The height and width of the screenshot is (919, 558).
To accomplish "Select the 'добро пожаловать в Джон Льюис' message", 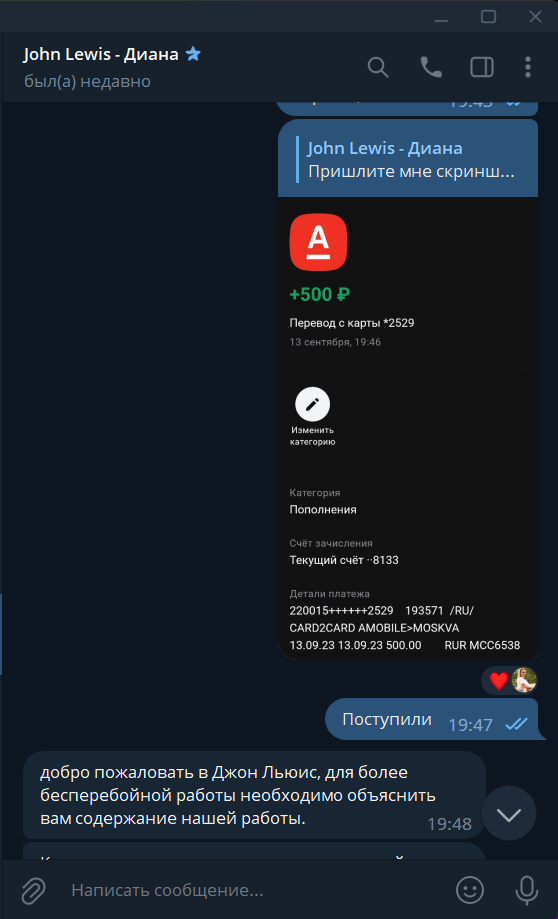I will (254, 795).
